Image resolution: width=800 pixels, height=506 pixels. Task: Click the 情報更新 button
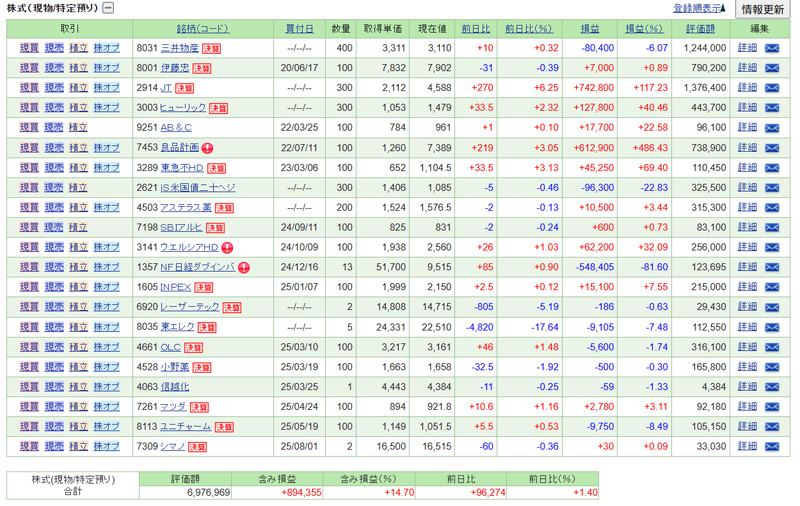tap(763, 9)
